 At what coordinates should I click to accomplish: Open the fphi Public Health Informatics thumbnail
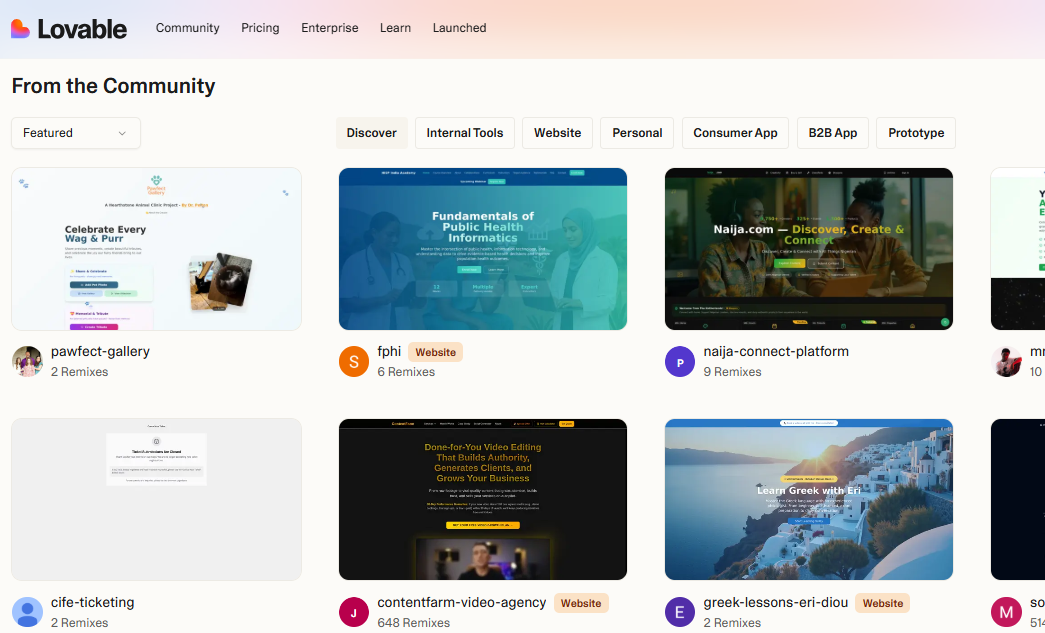(483, 249)
